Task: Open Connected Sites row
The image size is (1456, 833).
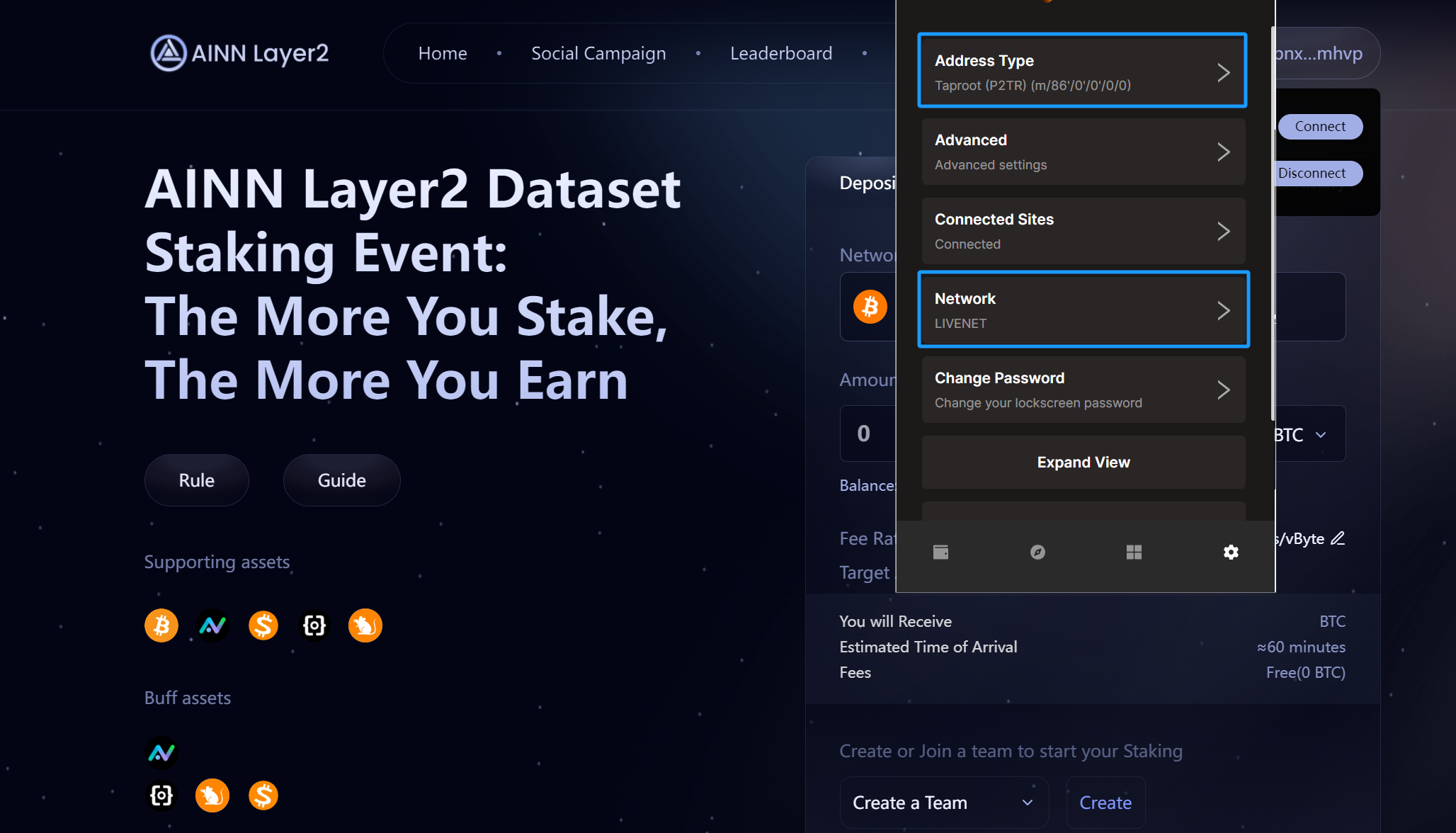Action: click(x=1084, y=231)
